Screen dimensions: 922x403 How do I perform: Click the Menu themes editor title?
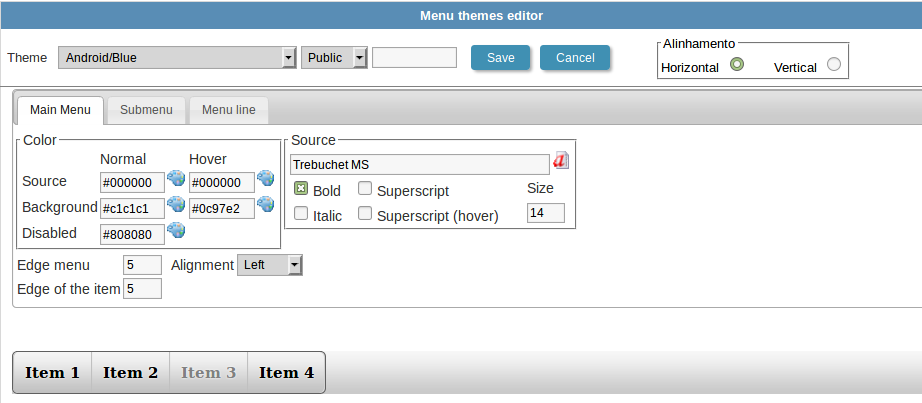coord(482,16)
